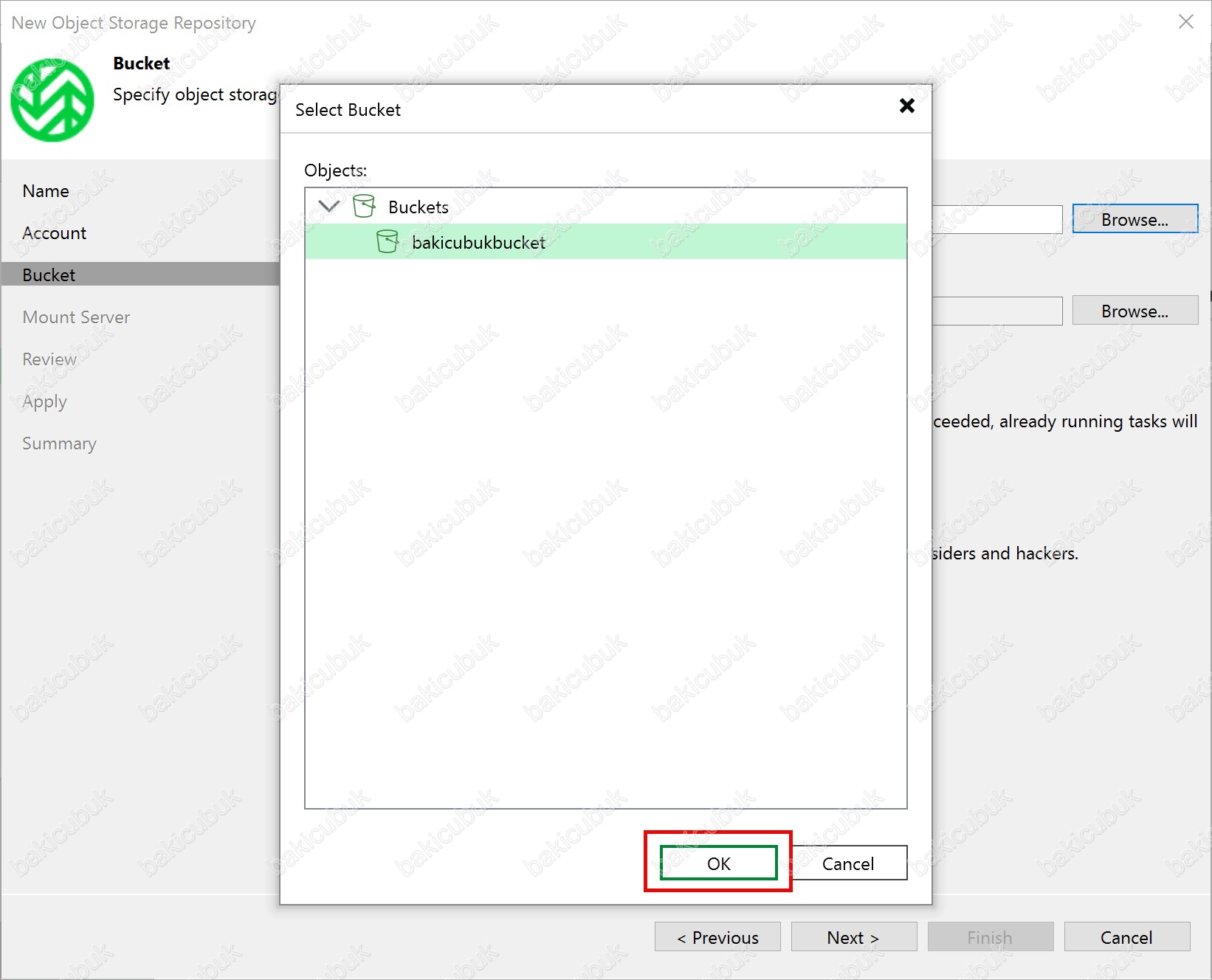Advance the wizard with Next
This screenshot has width=1212, height=980.
853,937
